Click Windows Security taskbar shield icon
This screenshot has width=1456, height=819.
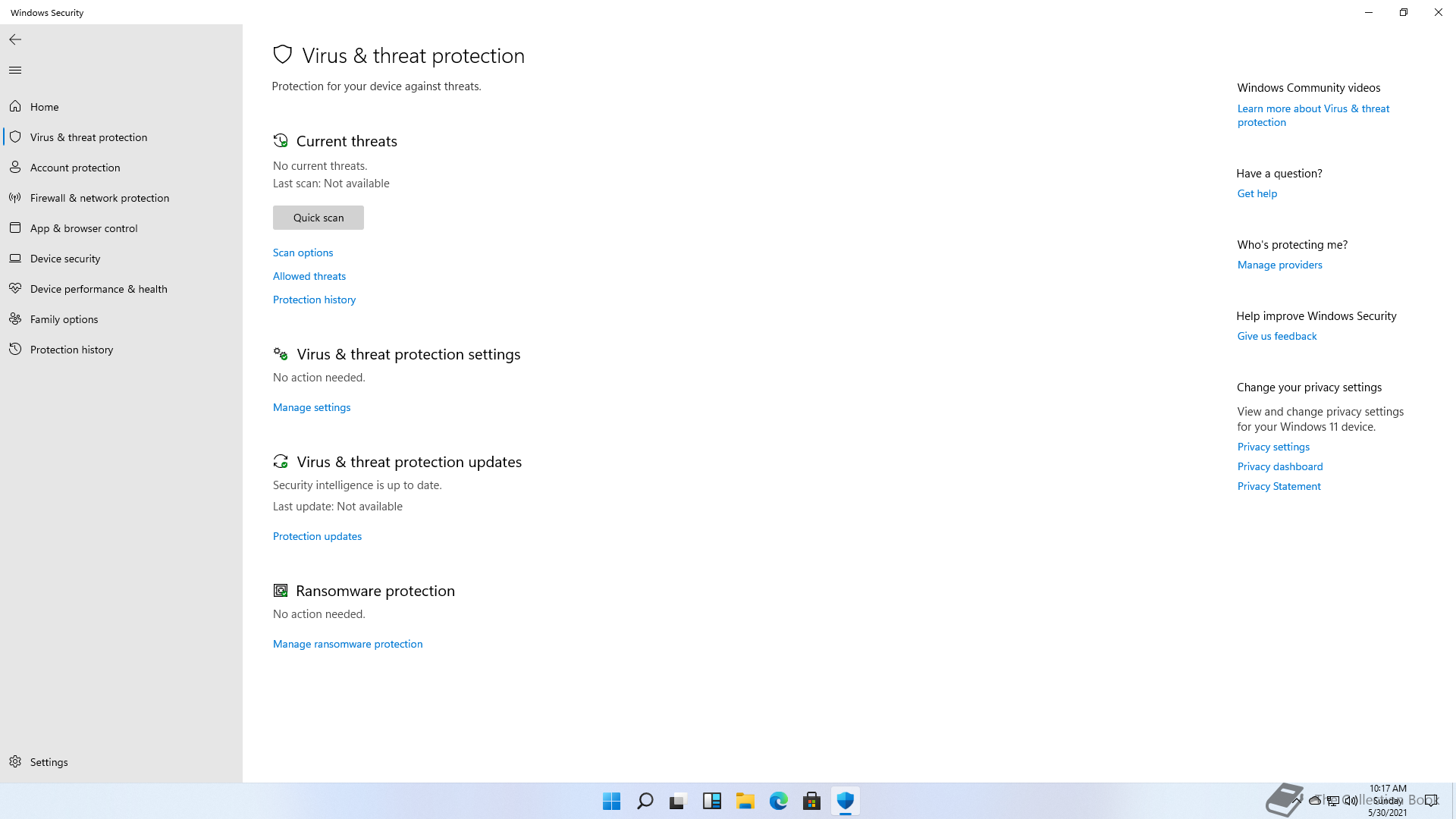(x=846, y=801)
